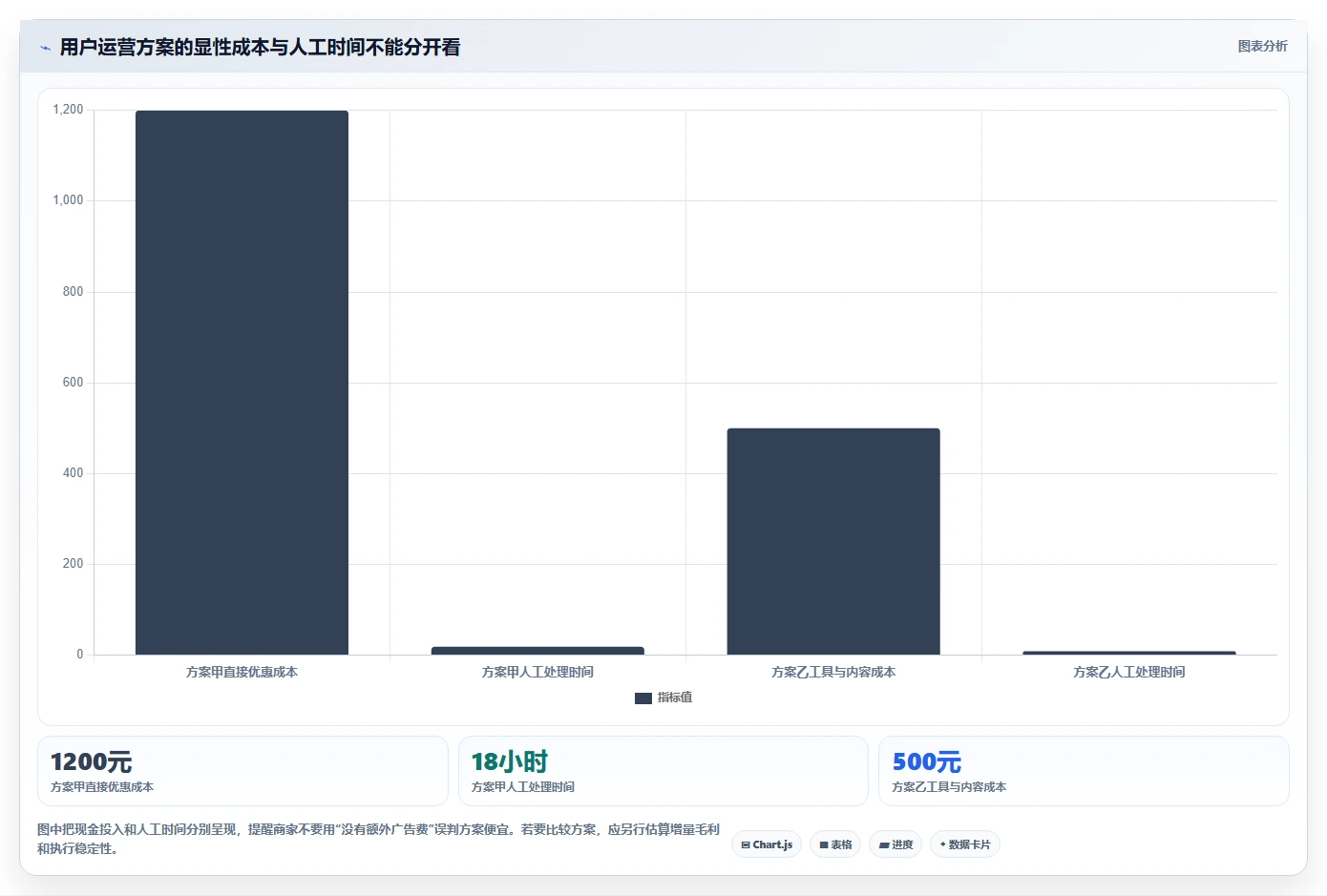Click the 方案甲人工处理时间 axis label
The height and width of the screenshot is (896, 1327).
pyautogui.click(x=537, y=672)
